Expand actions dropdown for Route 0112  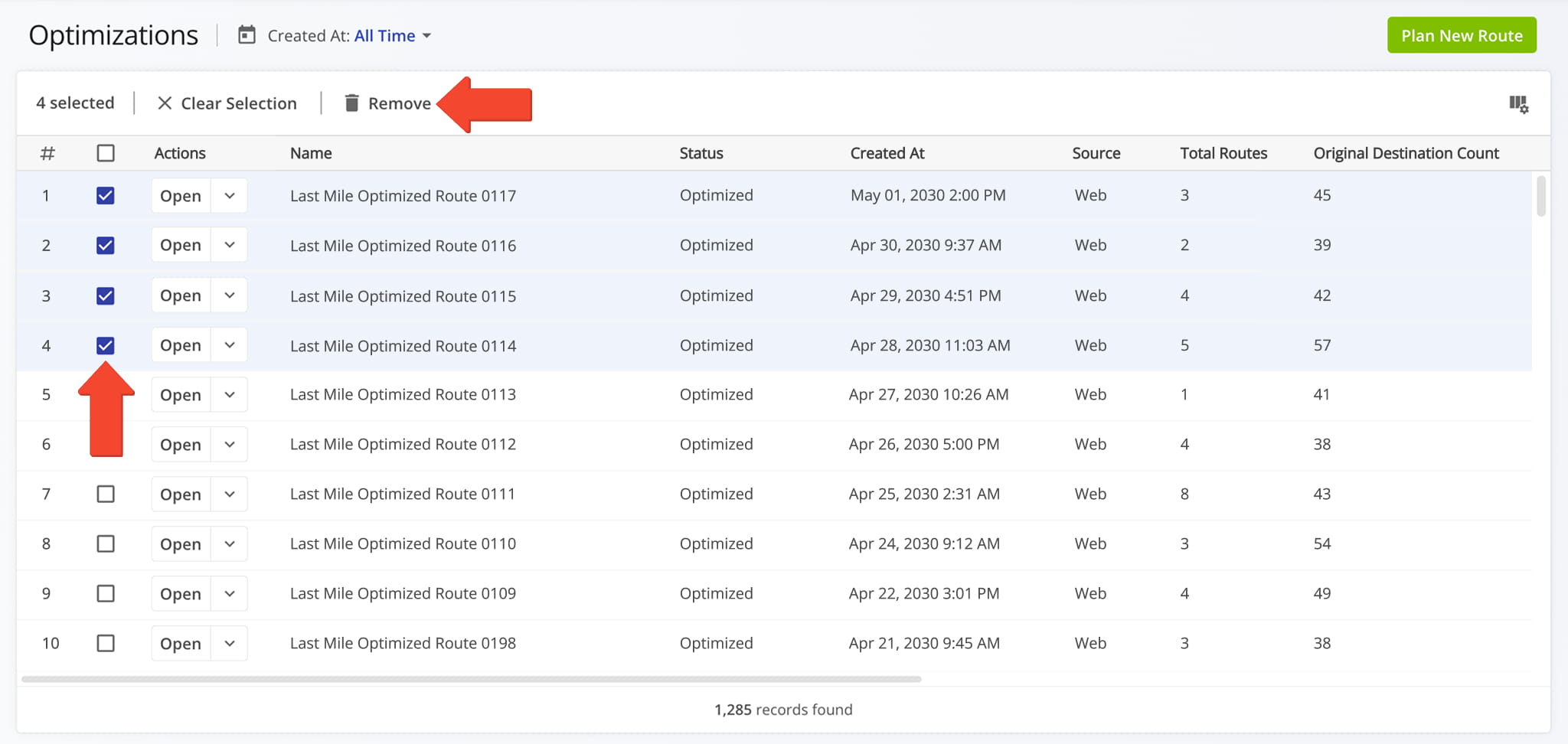click(229, 445)
